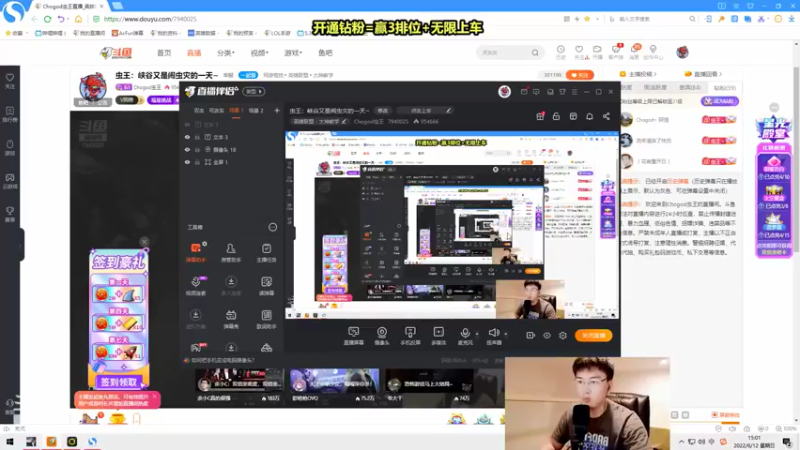The image size is (800, 450).
Task: Click 修改 button next to stream title
Action: 382,111
